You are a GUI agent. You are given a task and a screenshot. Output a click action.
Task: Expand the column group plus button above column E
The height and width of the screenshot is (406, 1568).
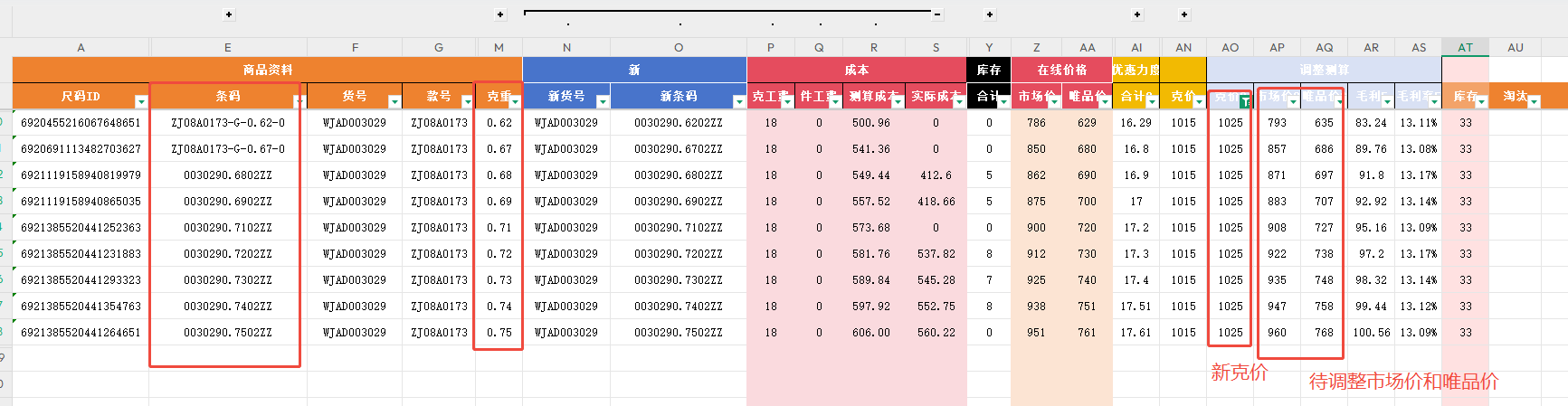coord(229,14)
